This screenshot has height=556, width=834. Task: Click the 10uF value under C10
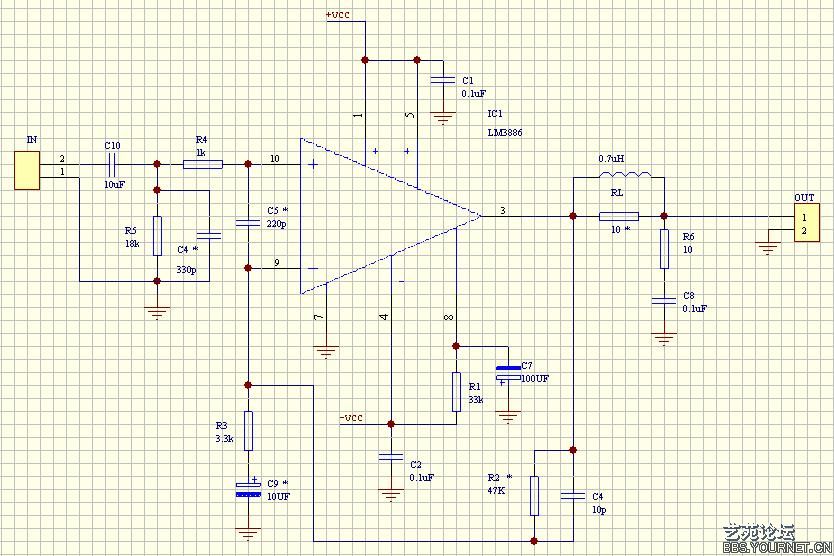coord(115,185)
